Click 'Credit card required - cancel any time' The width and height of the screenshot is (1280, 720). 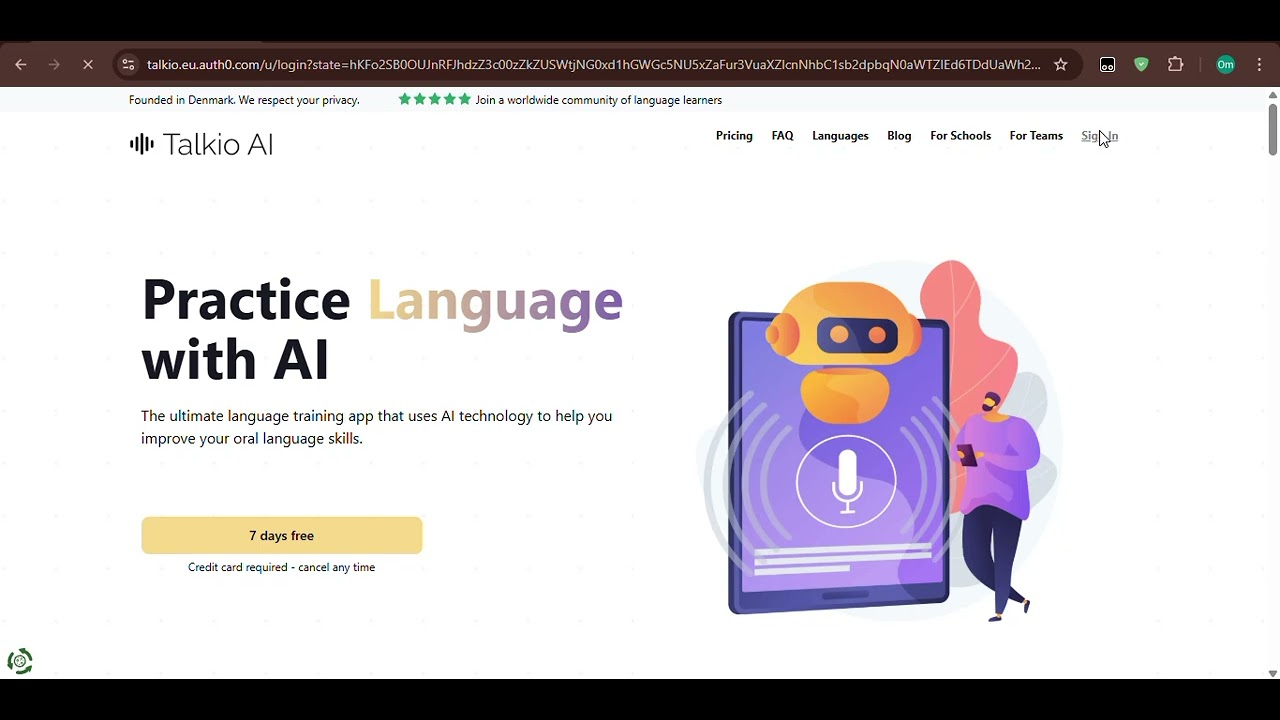(x=282, y=567)
